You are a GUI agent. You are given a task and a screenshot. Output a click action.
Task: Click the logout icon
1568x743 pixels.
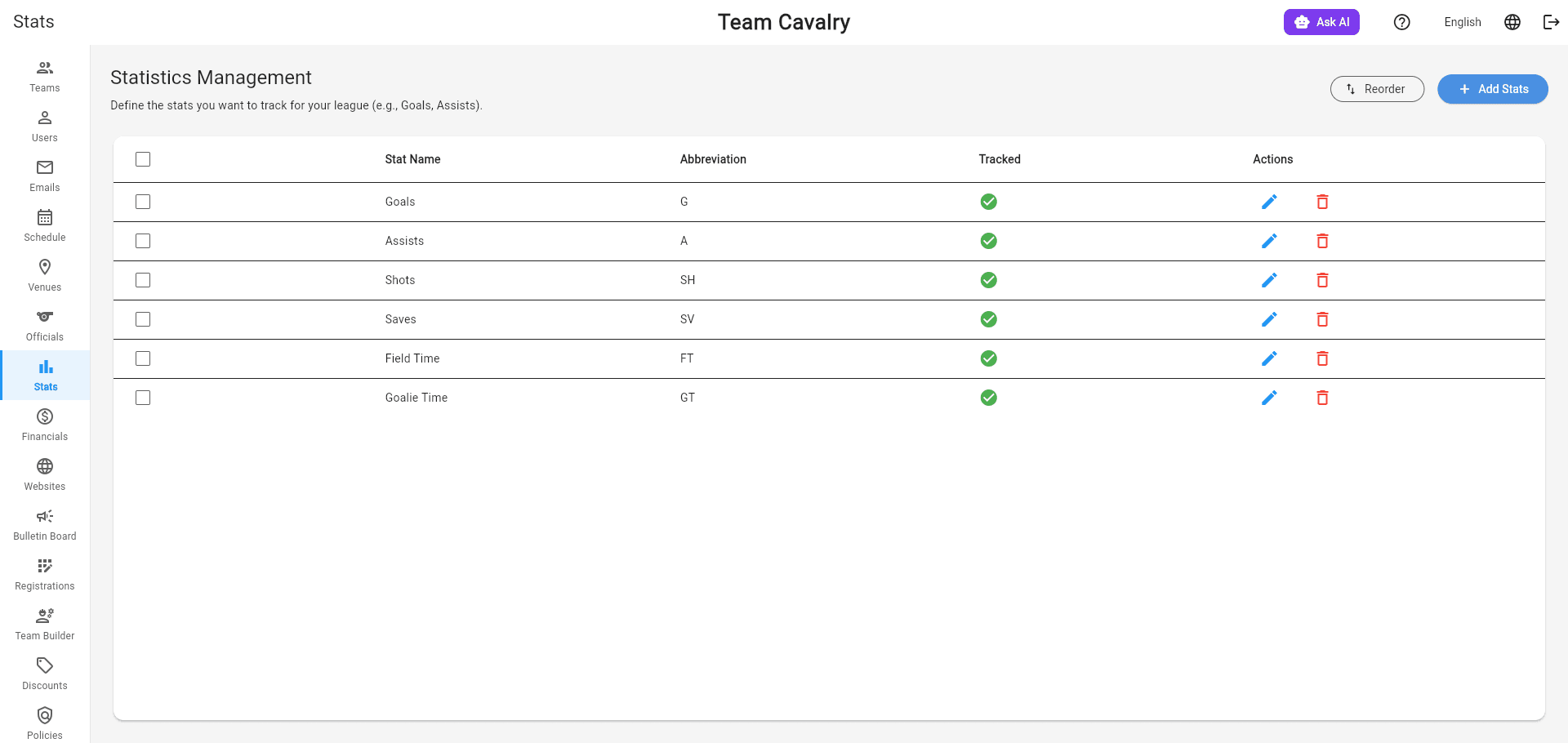point(1551,22)
